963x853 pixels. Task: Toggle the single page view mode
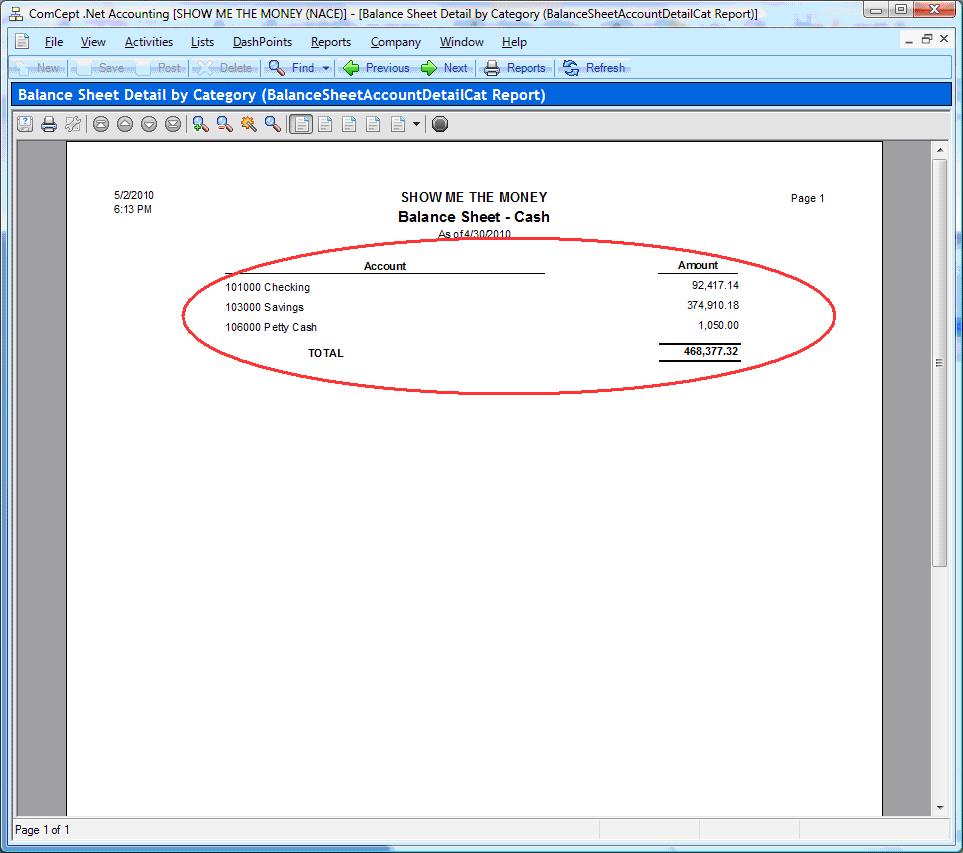301,124
